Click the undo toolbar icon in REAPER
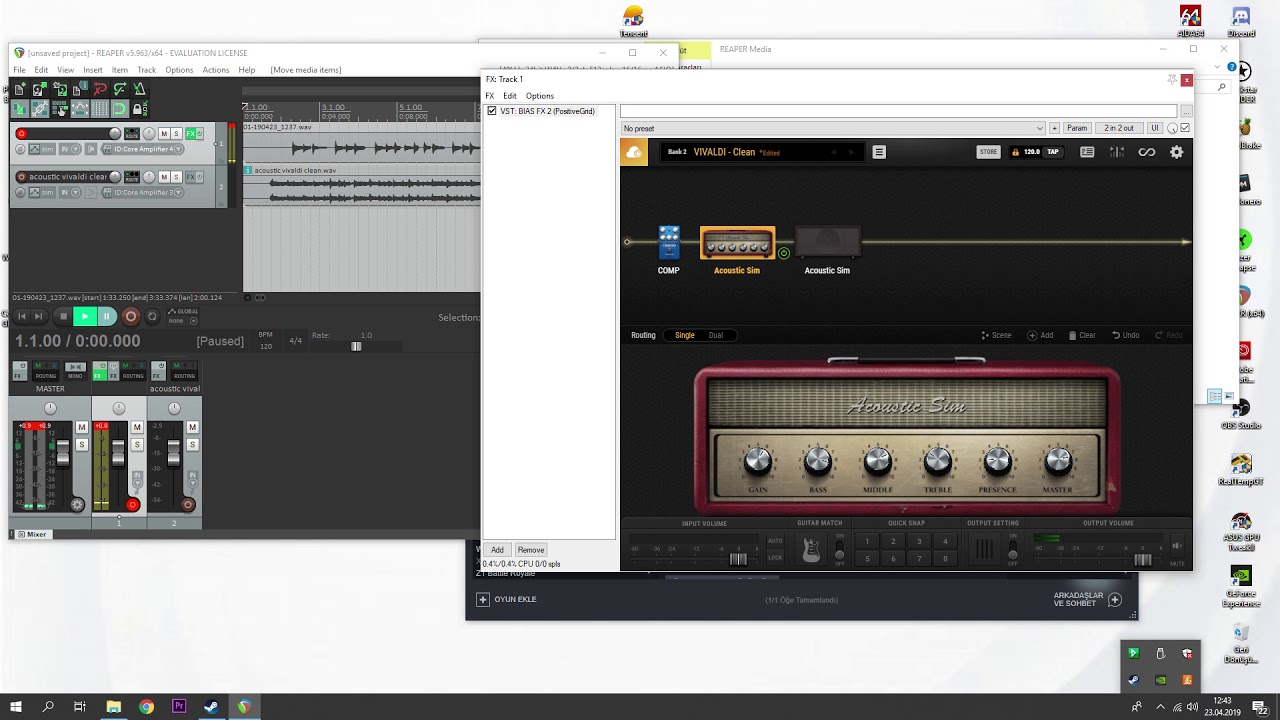The height and width of the screenshot is (720, 1280). pos(100,89)
